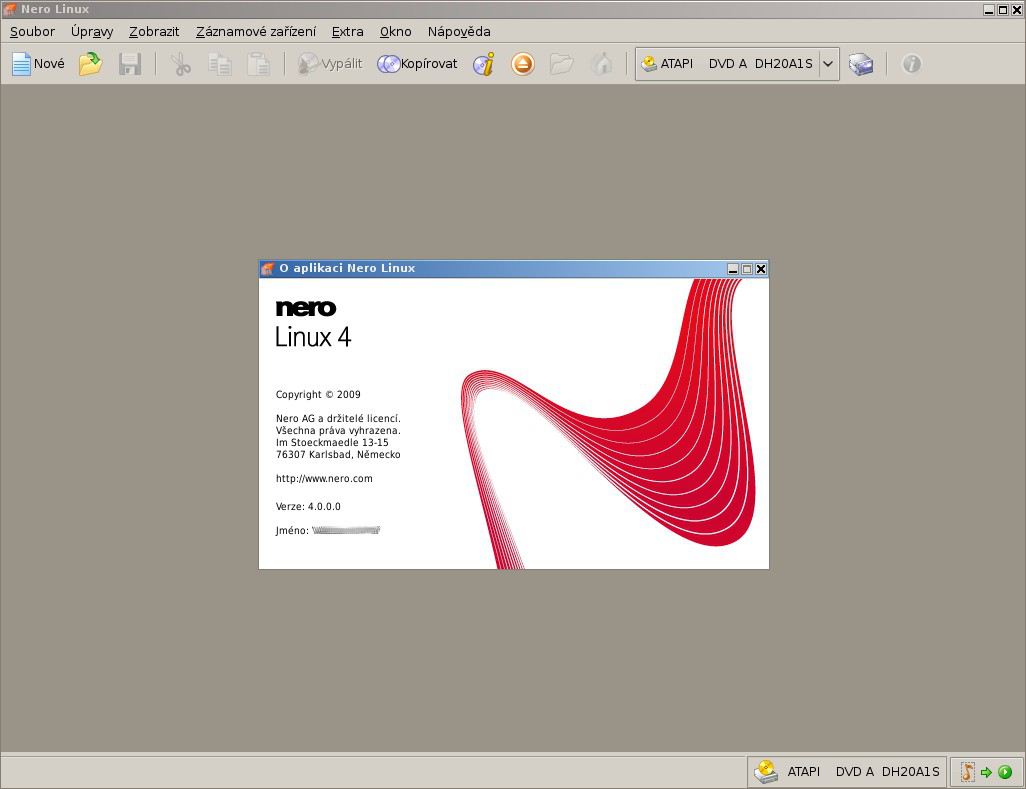Screen dimensions: 1026x789
Task: Click the open folder icon with green arrow
Action: point(90,64)
